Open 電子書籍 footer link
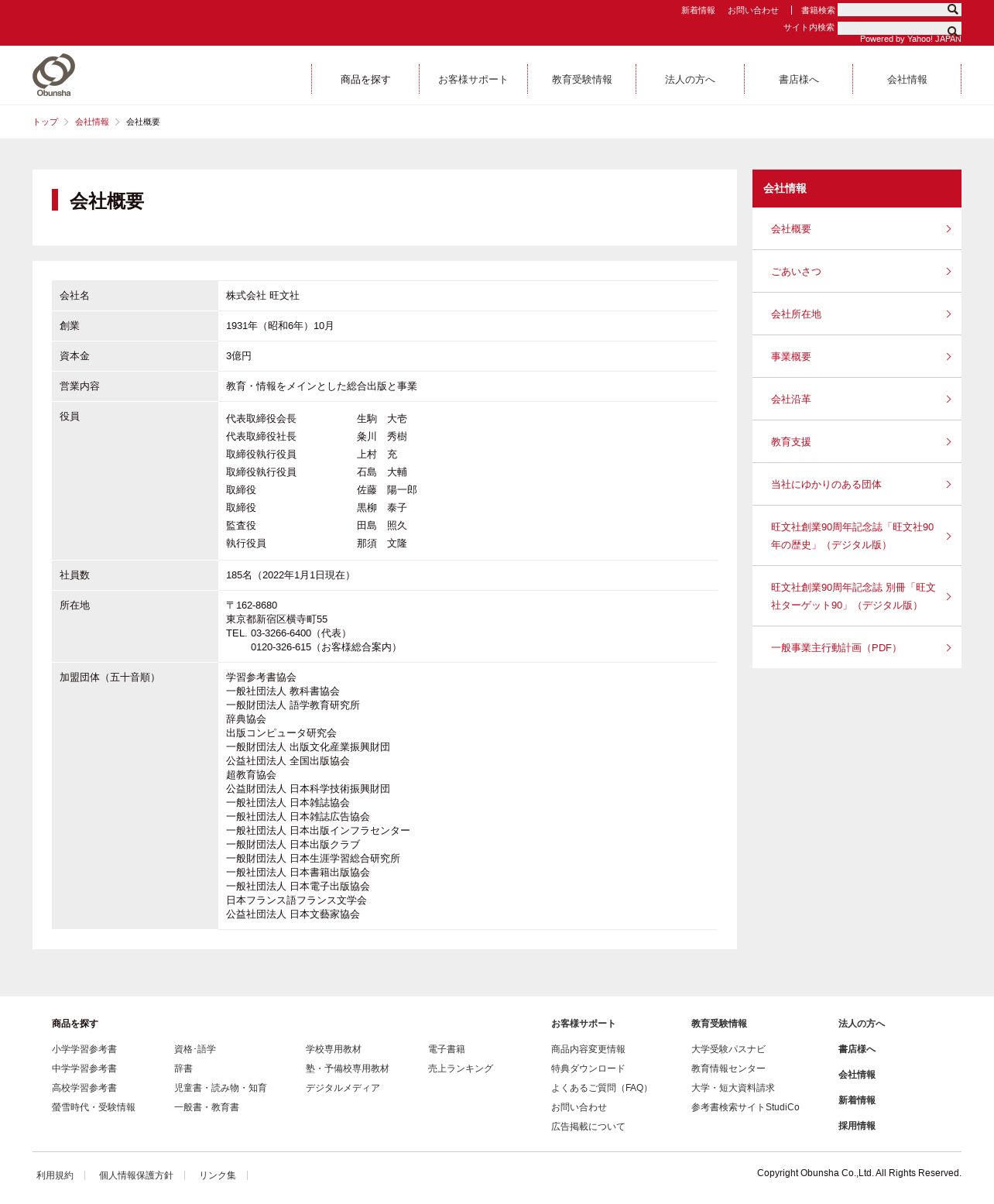Screen dimensions: 994x1204 pyautogui.click(x=447, y=1049)
